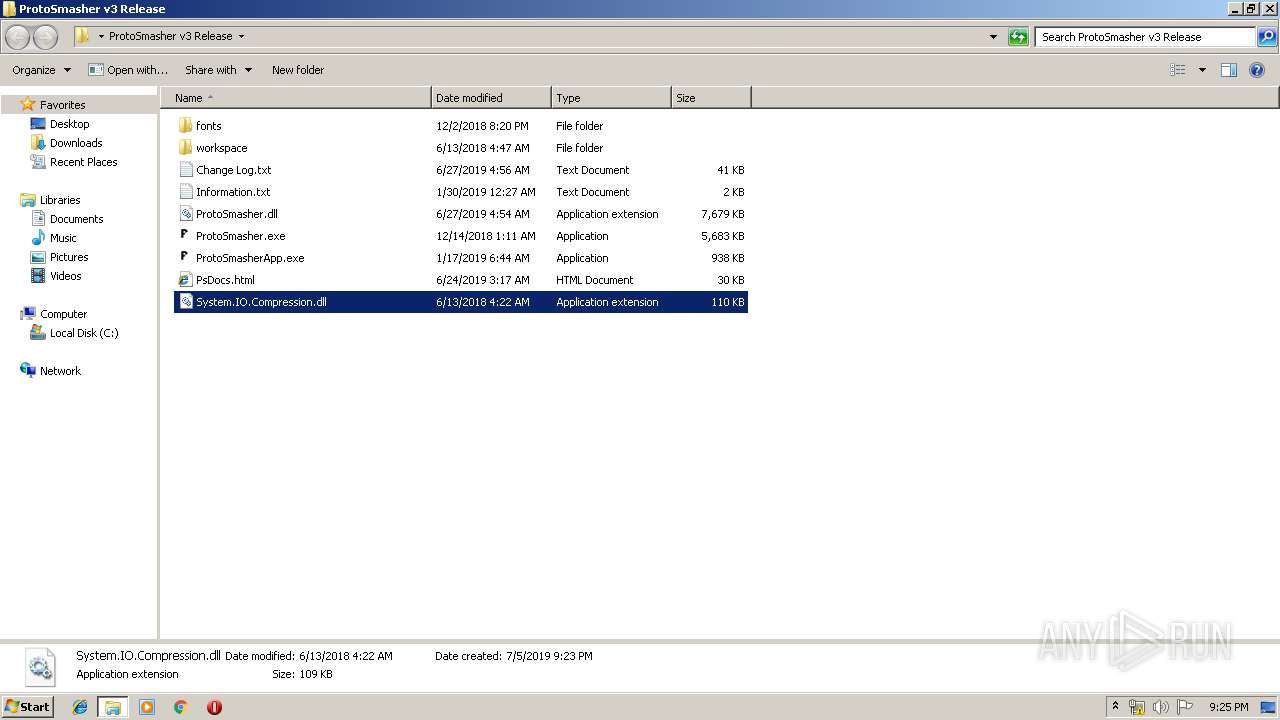
Task: Open the Organize dropdown menu
Action: (41, 70)
